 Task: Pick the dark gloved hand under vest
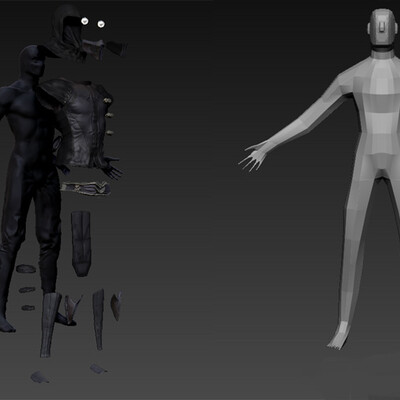(x=111, y=167)
